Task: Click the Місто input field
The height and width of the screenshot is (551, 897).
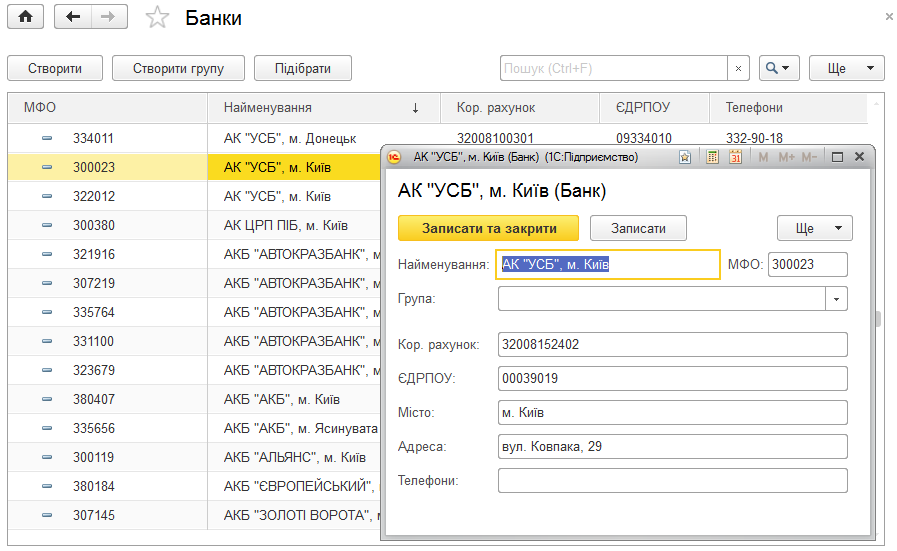Action: tap(673, 413)
